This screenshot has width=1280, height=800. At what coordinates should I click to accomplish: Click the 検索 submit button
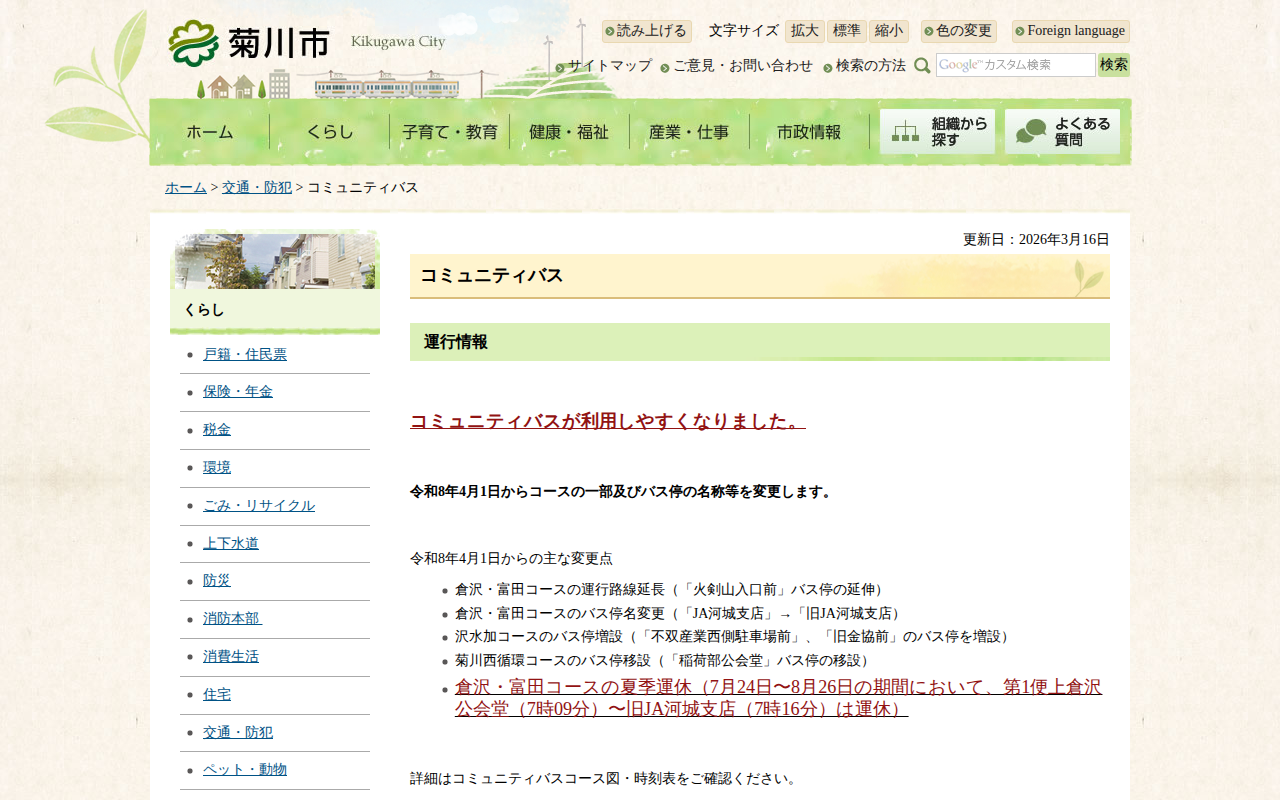tap(1114, 65)
